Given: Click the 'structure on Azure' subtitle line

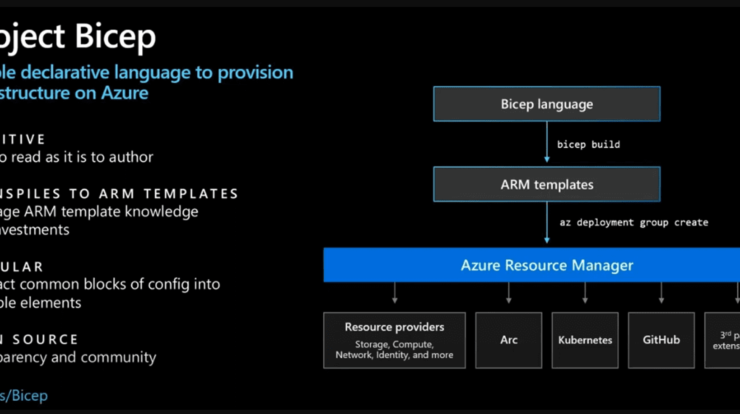Looking at the screenshot, I should pos(74,93).
